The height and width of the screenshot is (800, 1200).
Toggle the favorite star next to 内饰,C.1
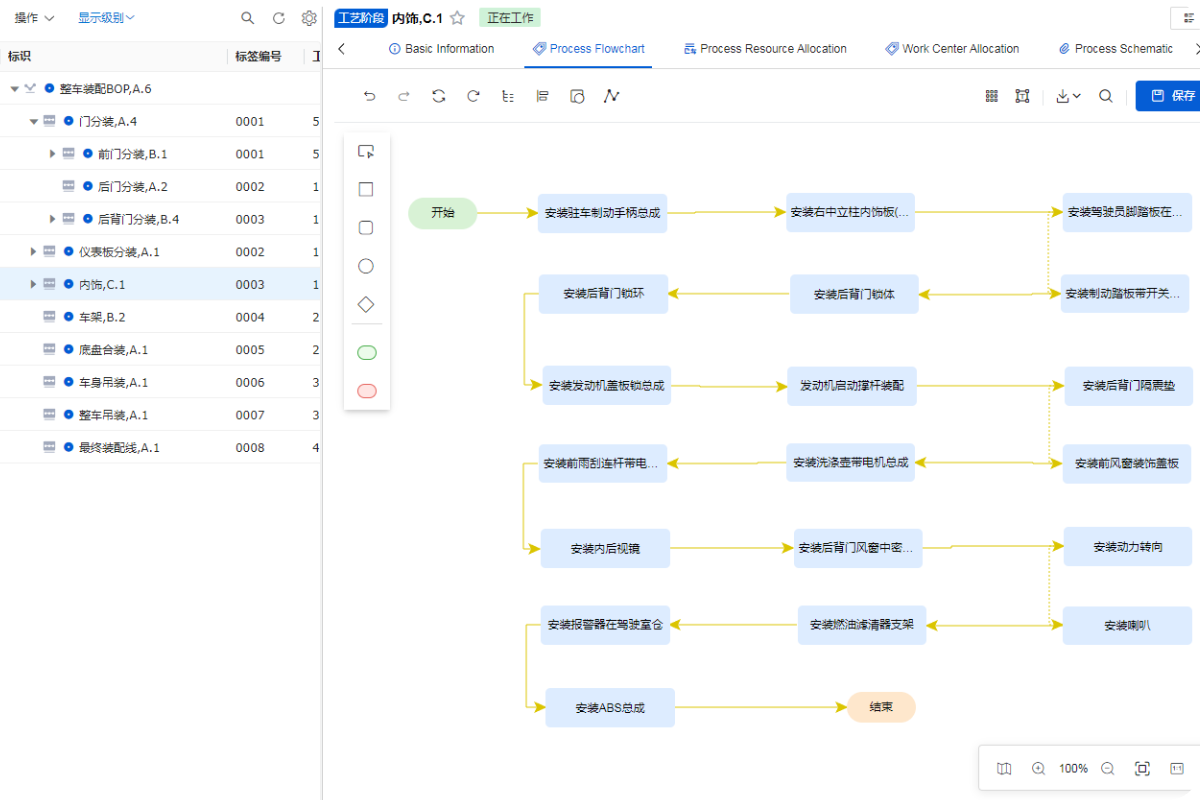(x=457, y=18)
